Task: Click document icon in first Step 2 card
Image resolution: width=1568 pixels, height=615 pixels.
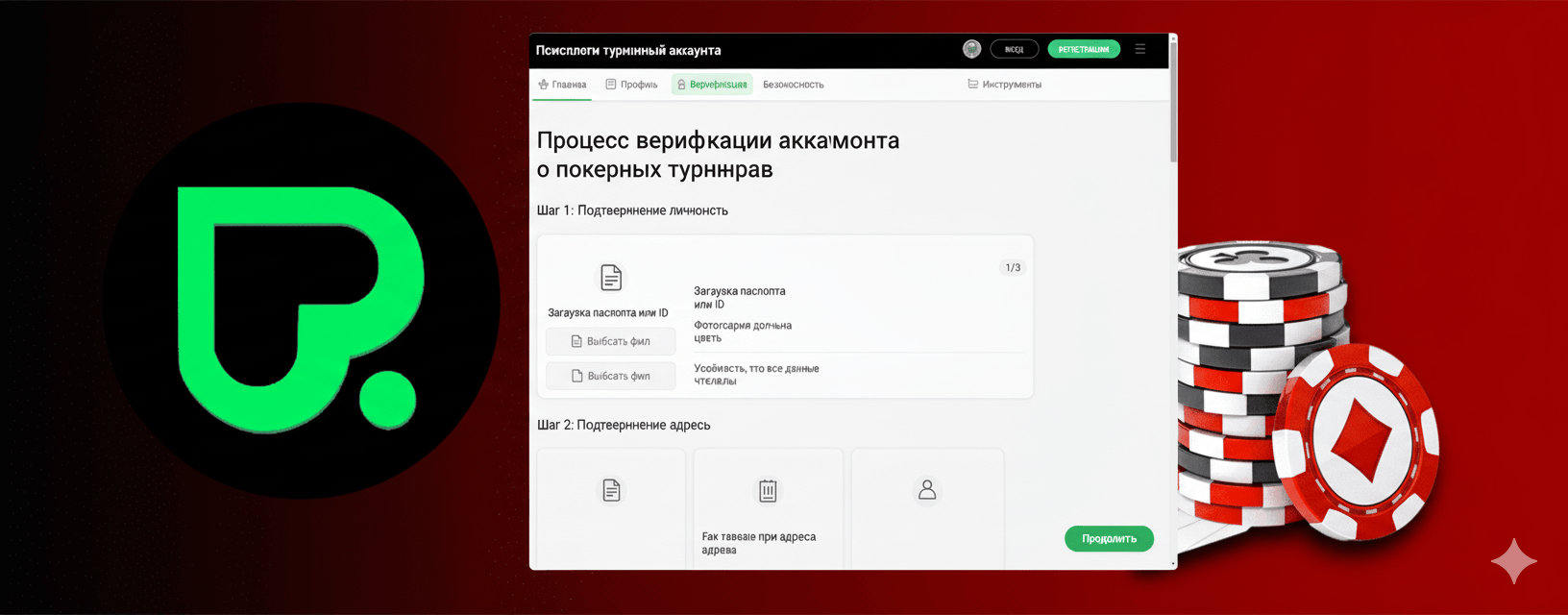Action: [611, 490]
